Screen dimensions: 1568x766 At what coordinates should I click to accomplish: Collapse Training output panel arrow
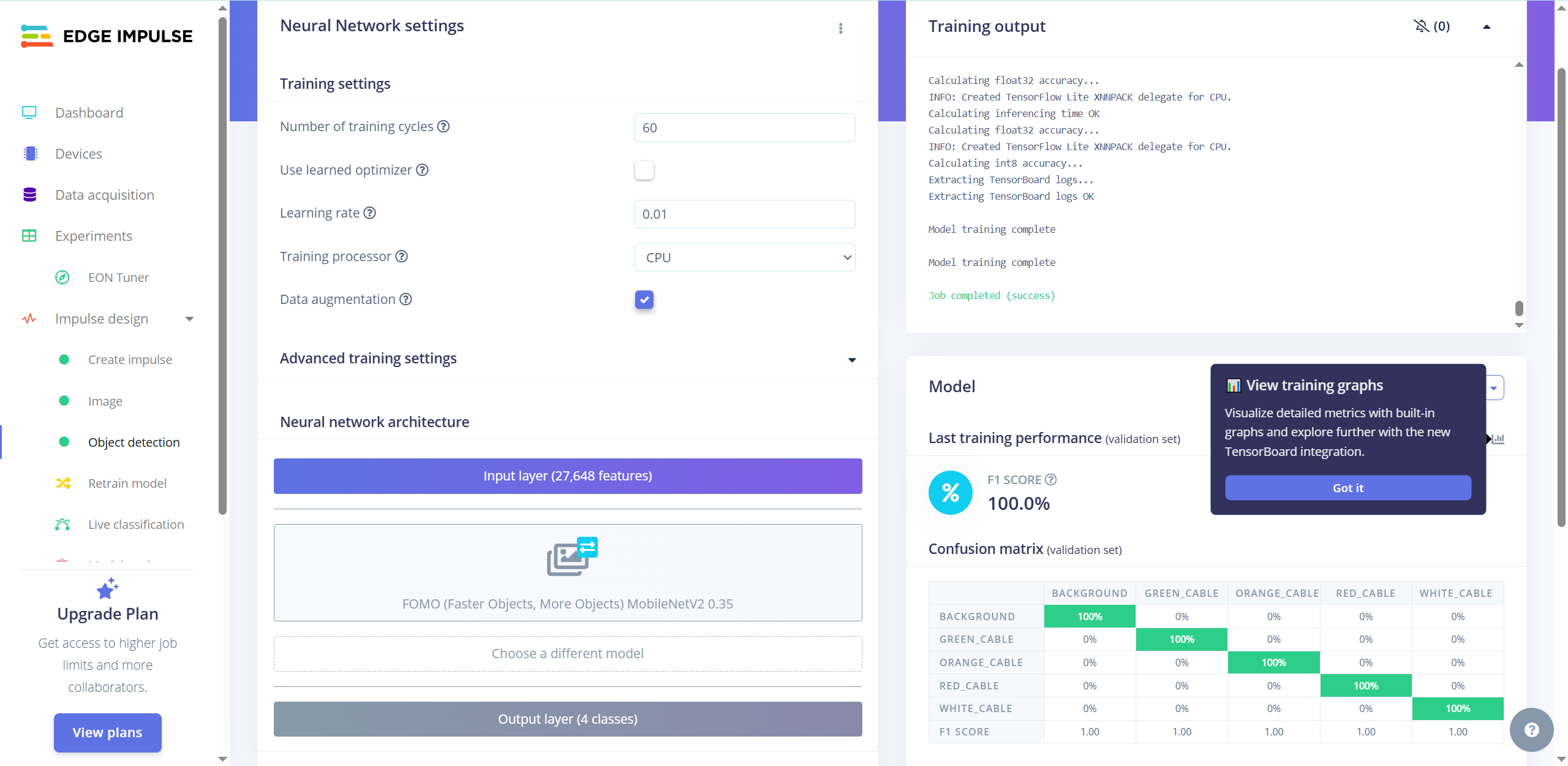click(1487, 26)
